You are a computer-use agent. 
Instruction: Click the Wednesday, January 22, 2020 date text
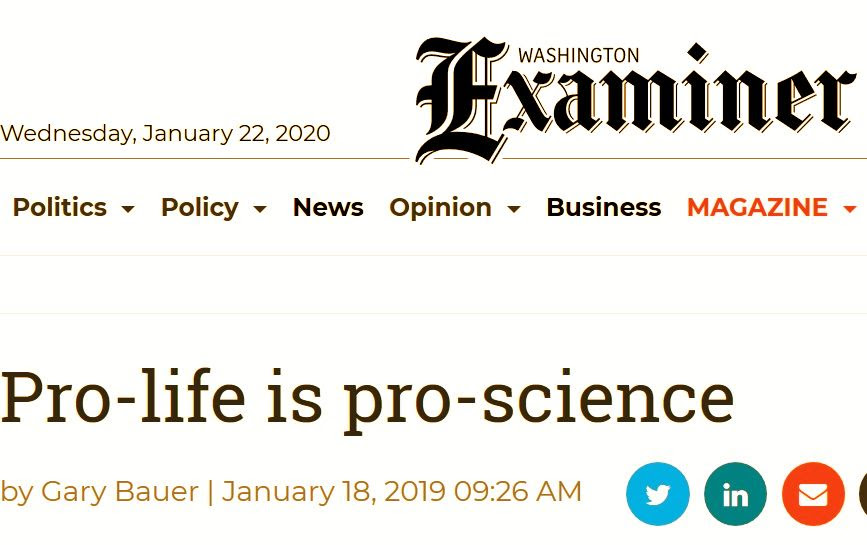coord(165,134)
